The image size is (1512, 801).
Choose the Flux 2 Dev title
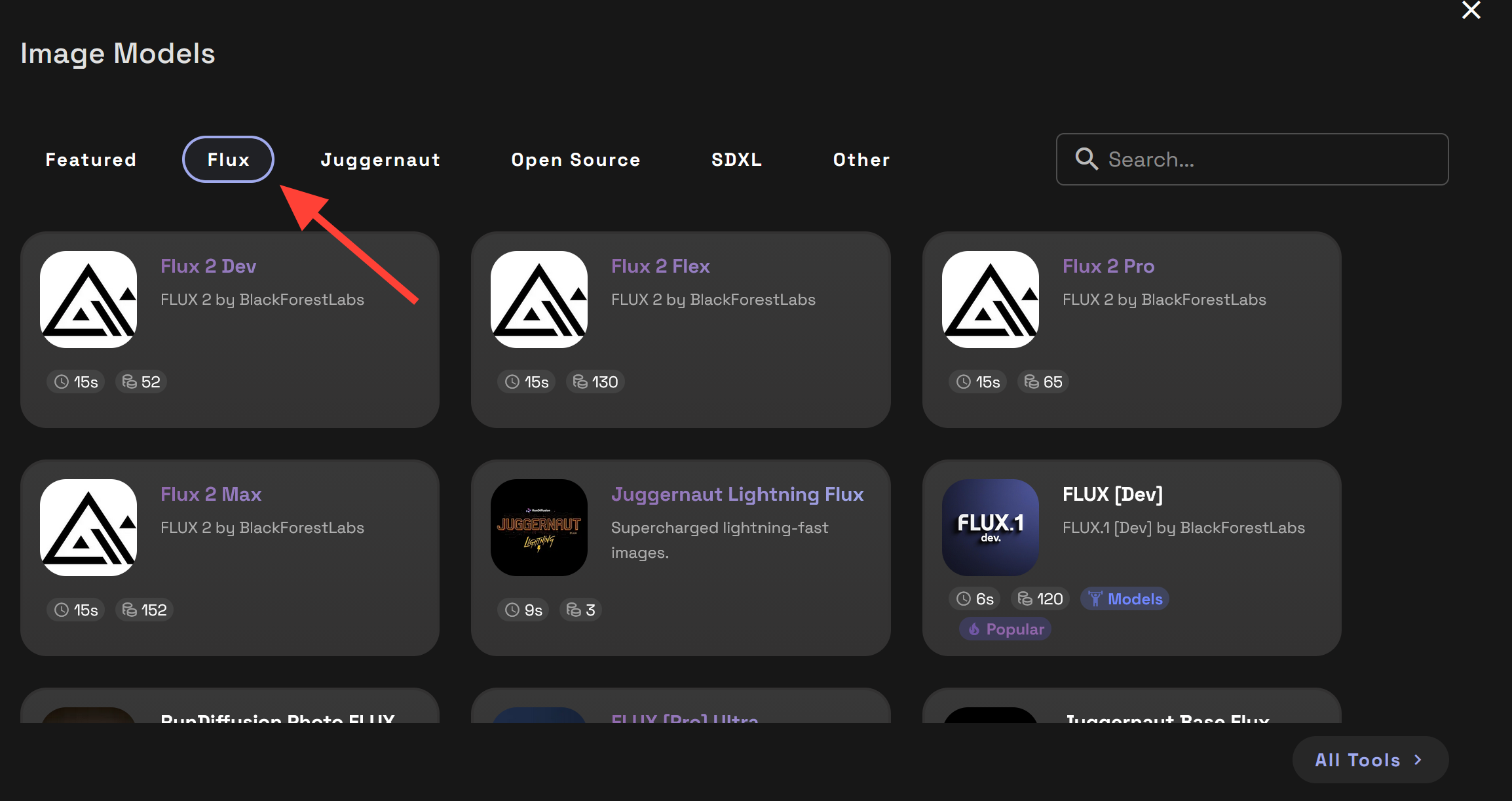point(208,266)
